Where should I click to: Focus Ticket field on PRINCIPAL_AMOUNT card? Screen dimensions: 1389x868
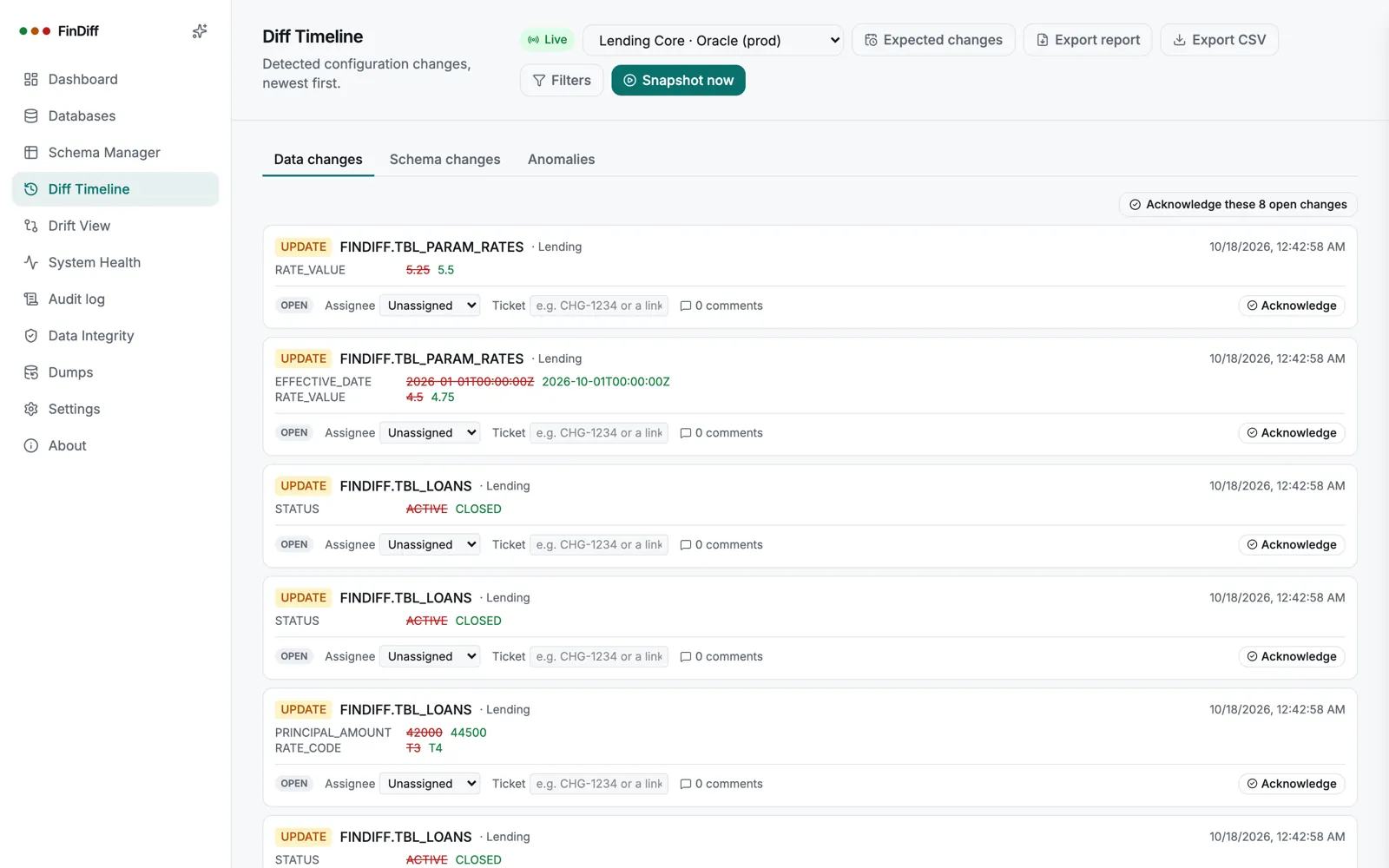click(599, 784)
